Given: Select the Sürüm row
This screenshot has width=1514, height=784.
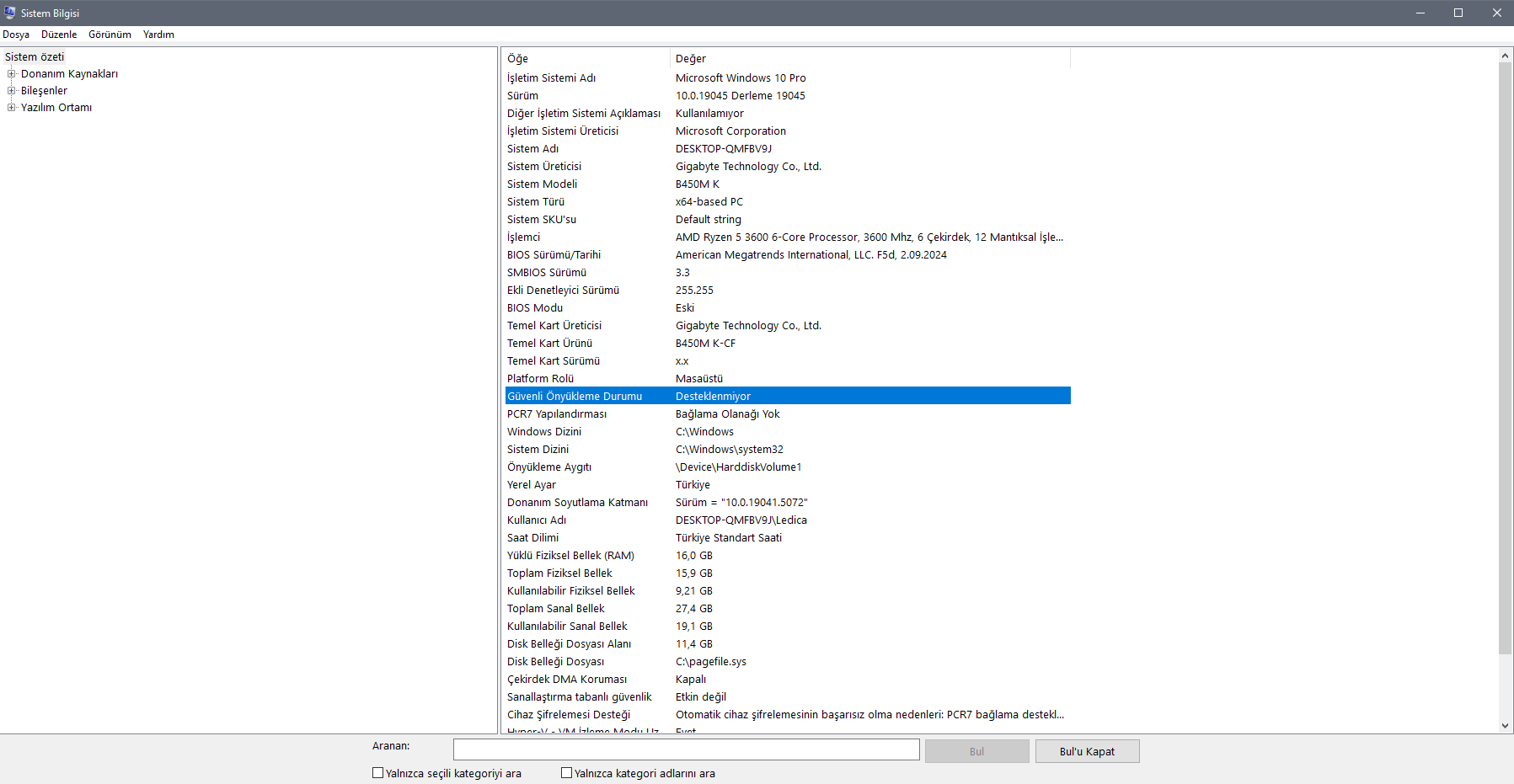Looking at the screenshot, I should (x=788, y=96).
